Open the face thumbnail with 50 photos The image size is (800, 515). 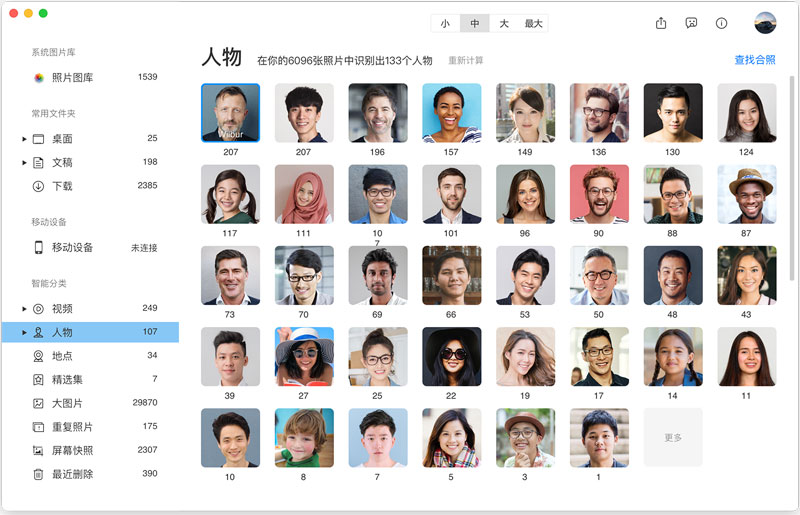pos(599,275)
